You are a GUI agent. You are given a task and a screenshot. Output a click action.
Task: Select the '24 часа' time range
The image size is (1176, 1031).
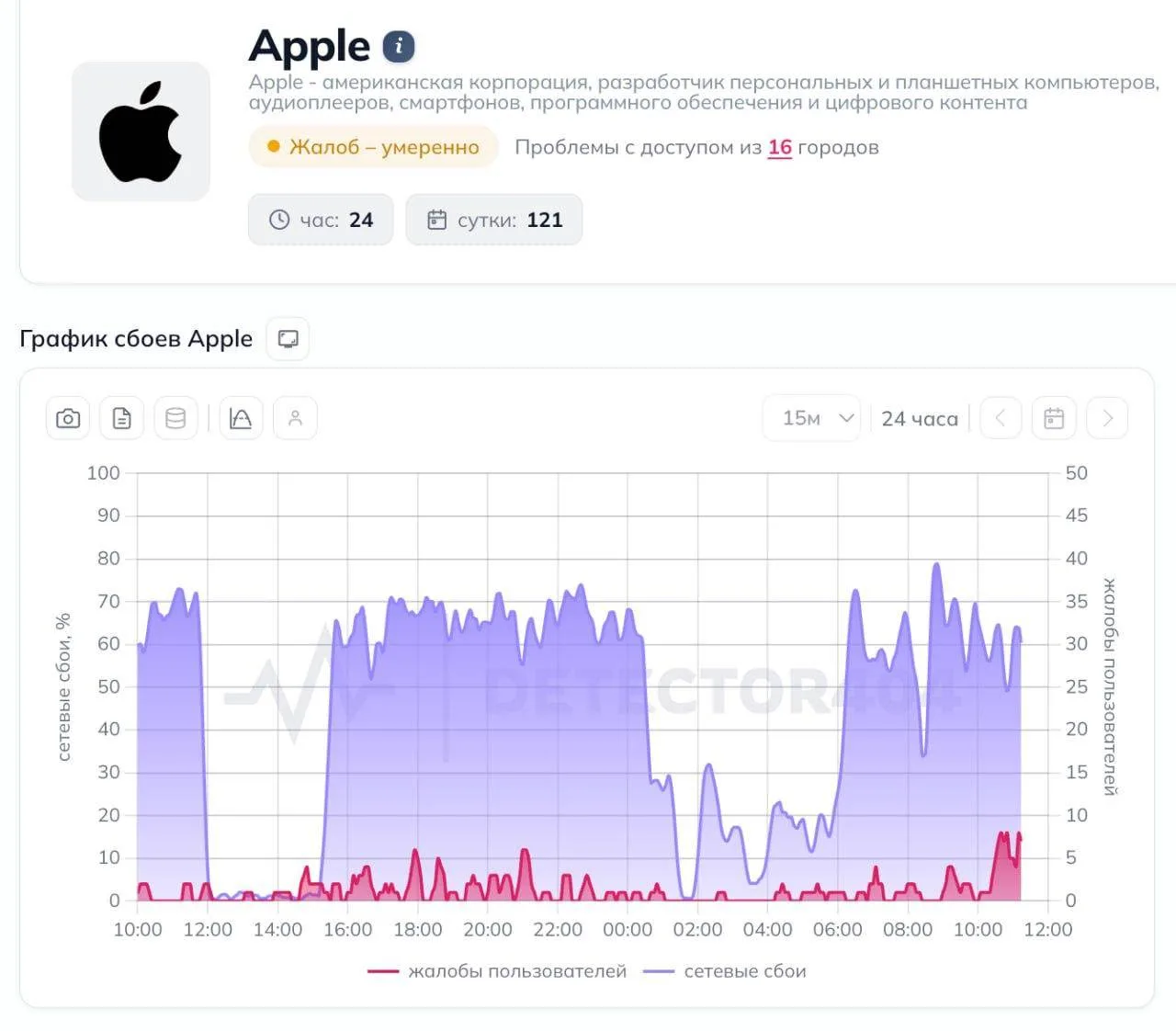(920, 419)
